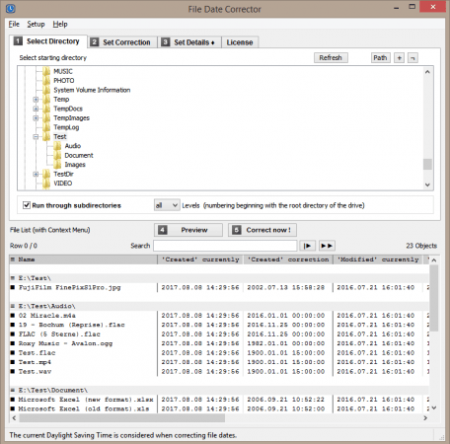Click the double-arrow search all button
450x444 pixels.
click(327, 246)
